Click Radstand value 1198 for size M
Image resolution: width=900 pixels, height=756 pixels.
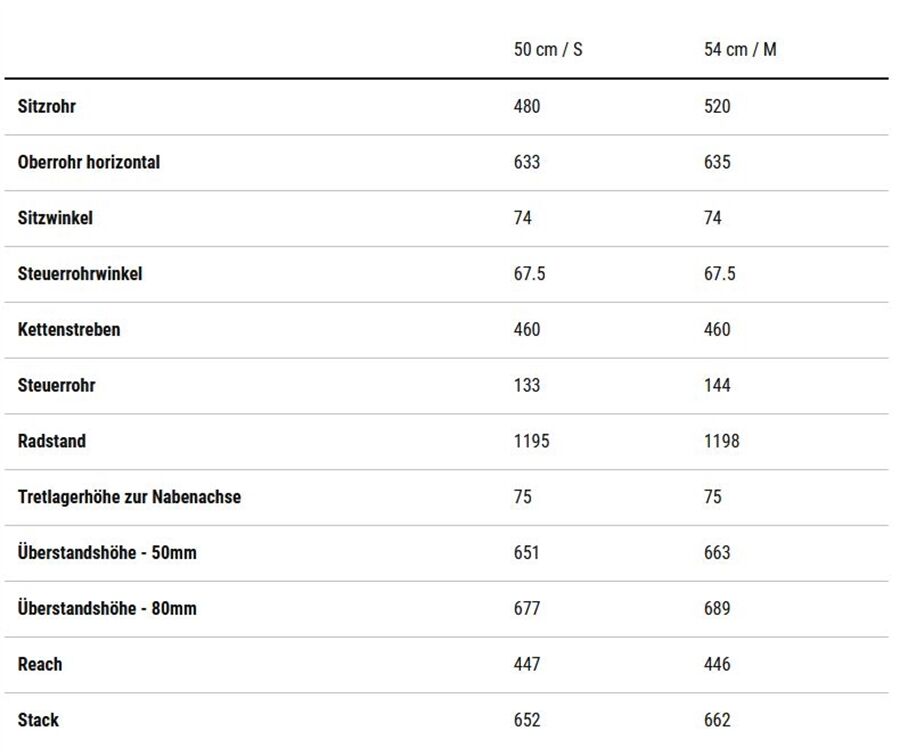tap(721, 440)
